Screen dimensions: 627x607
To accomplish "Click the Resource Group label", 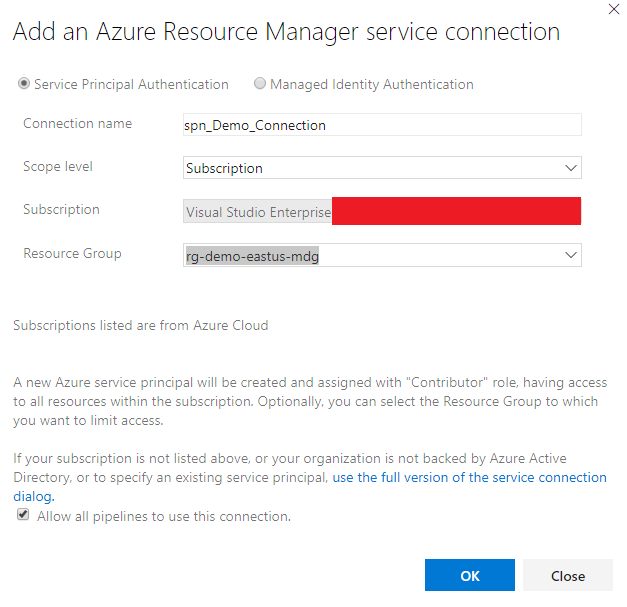I will point(72,254).
